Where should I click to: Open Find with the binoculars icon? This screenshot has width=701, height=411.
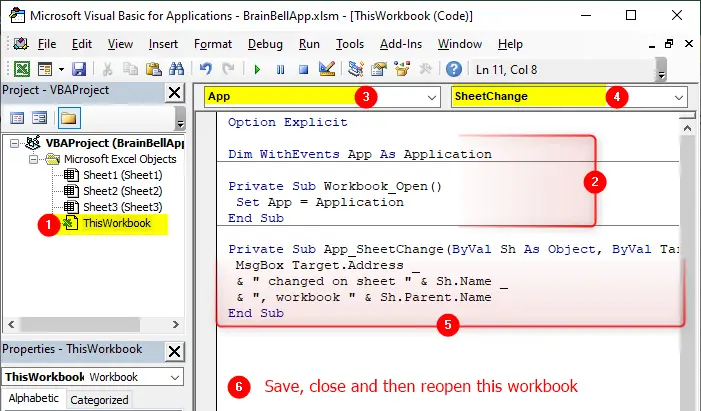177,69
